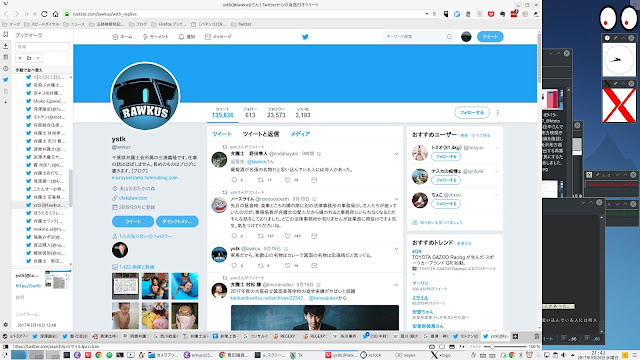Viewport: 640px width, 360px height.
Task: Click the bookmark search field in panel
Action: [x=42, y=47]
